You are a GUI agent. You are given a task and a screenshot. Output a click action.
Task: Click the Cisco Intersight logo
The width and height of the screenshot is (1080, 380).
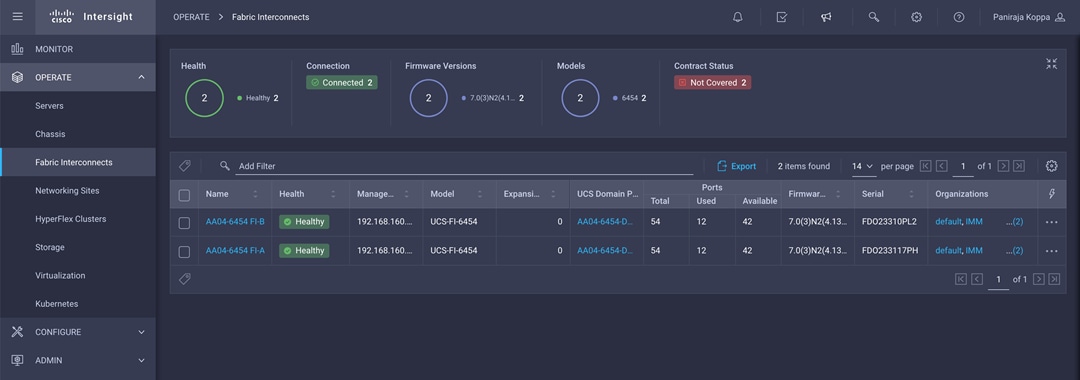92,17
